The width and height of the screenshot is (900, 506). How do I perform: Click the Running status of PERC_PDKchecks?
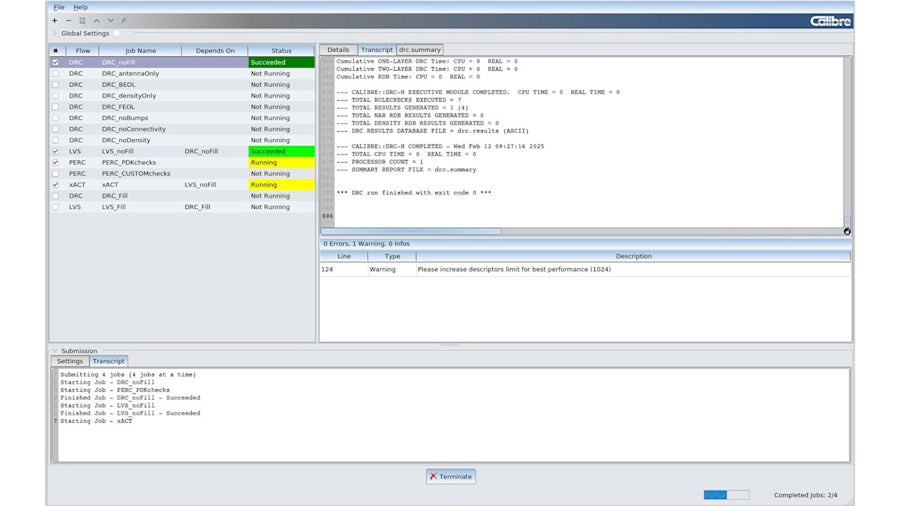pyautogui.click(x=281, y=162)
